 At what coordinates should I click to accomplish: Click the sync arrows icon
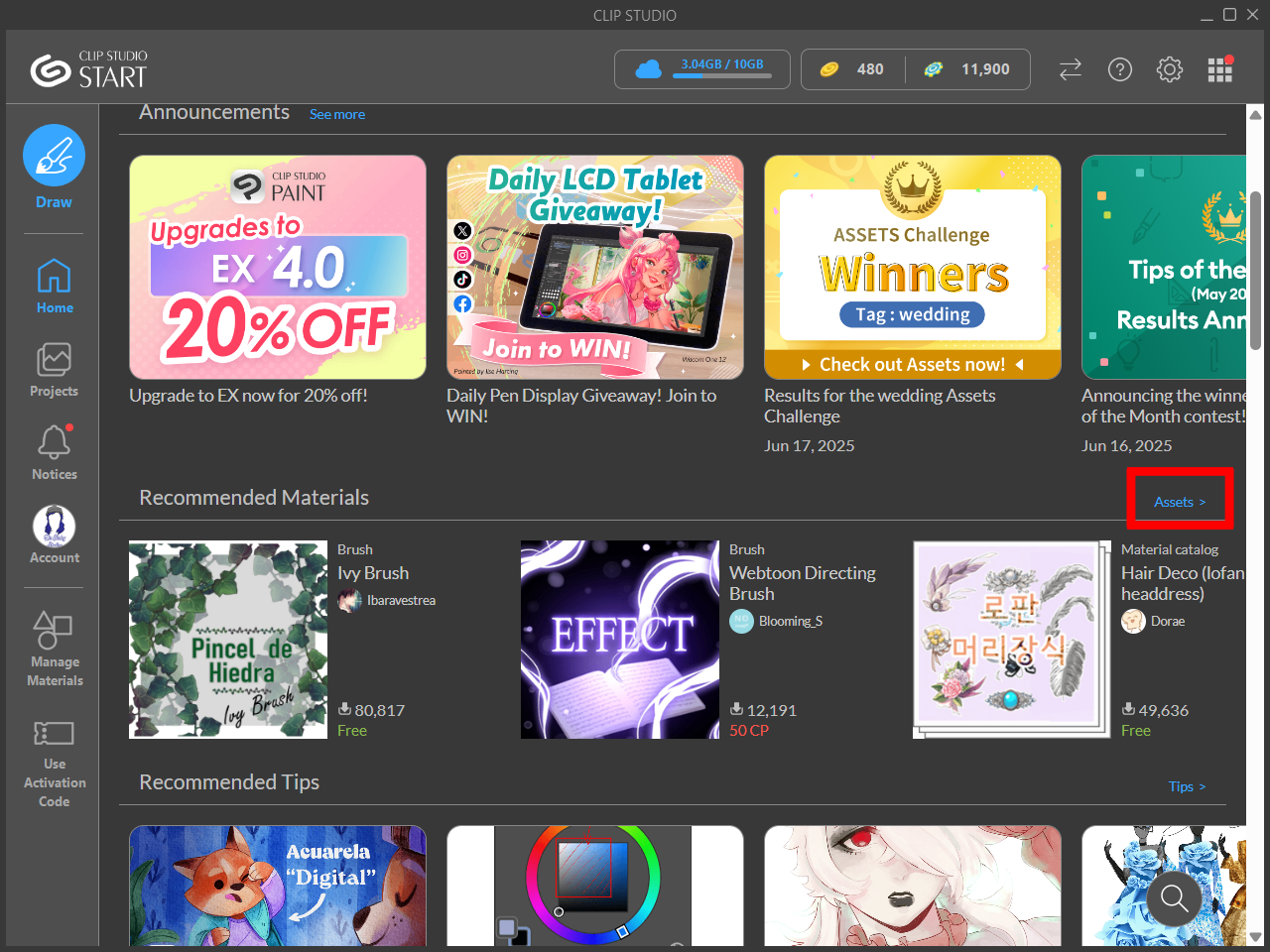pos(1070,69)
